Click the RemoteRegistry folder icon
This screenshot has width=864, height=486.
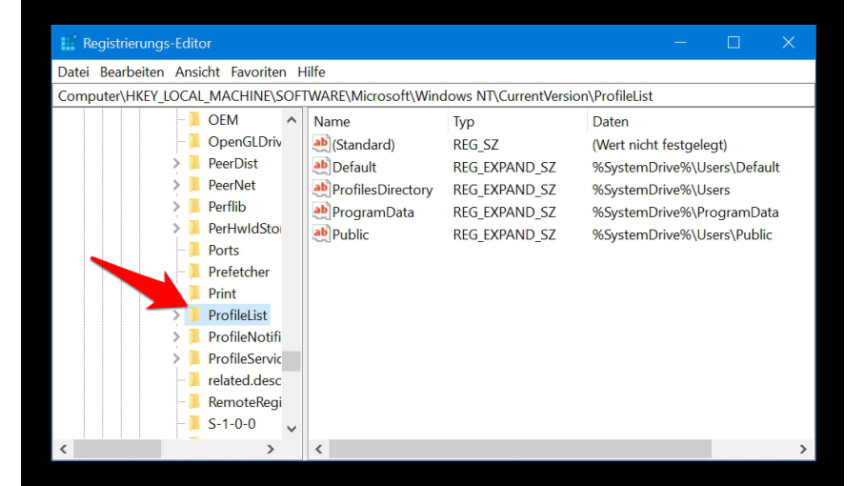(x=195, y=402)
